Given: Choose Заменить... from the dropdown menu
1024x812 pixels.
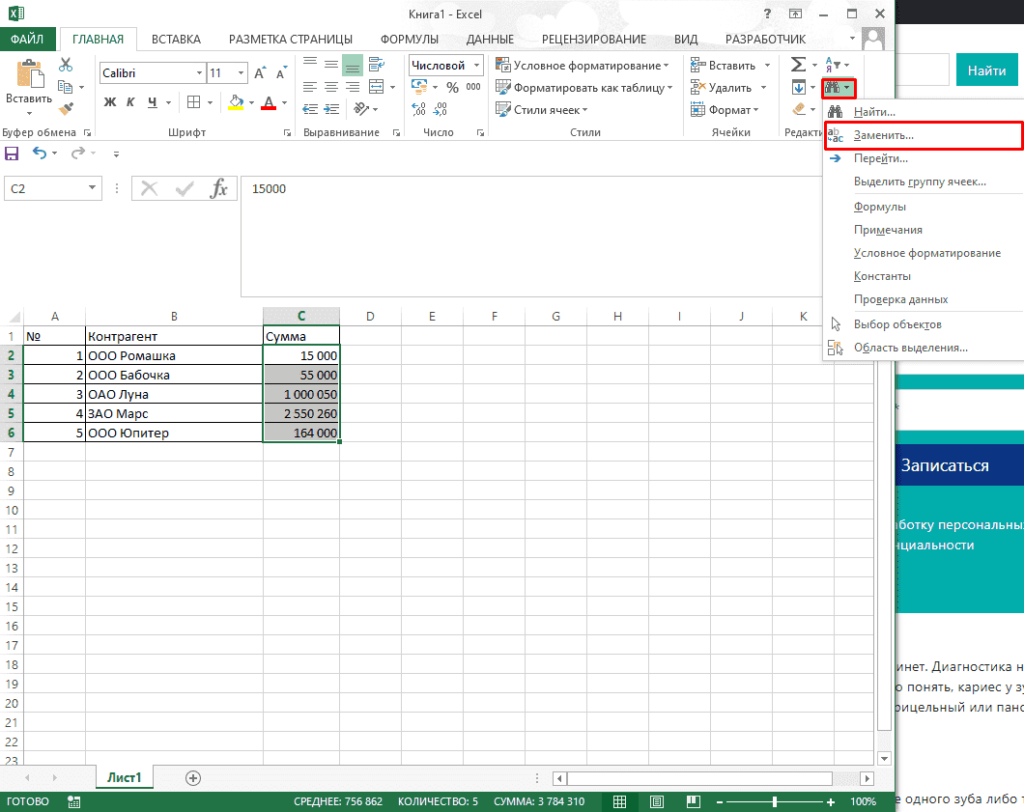Looking at the screenshot, I should (x=883, y=135).
